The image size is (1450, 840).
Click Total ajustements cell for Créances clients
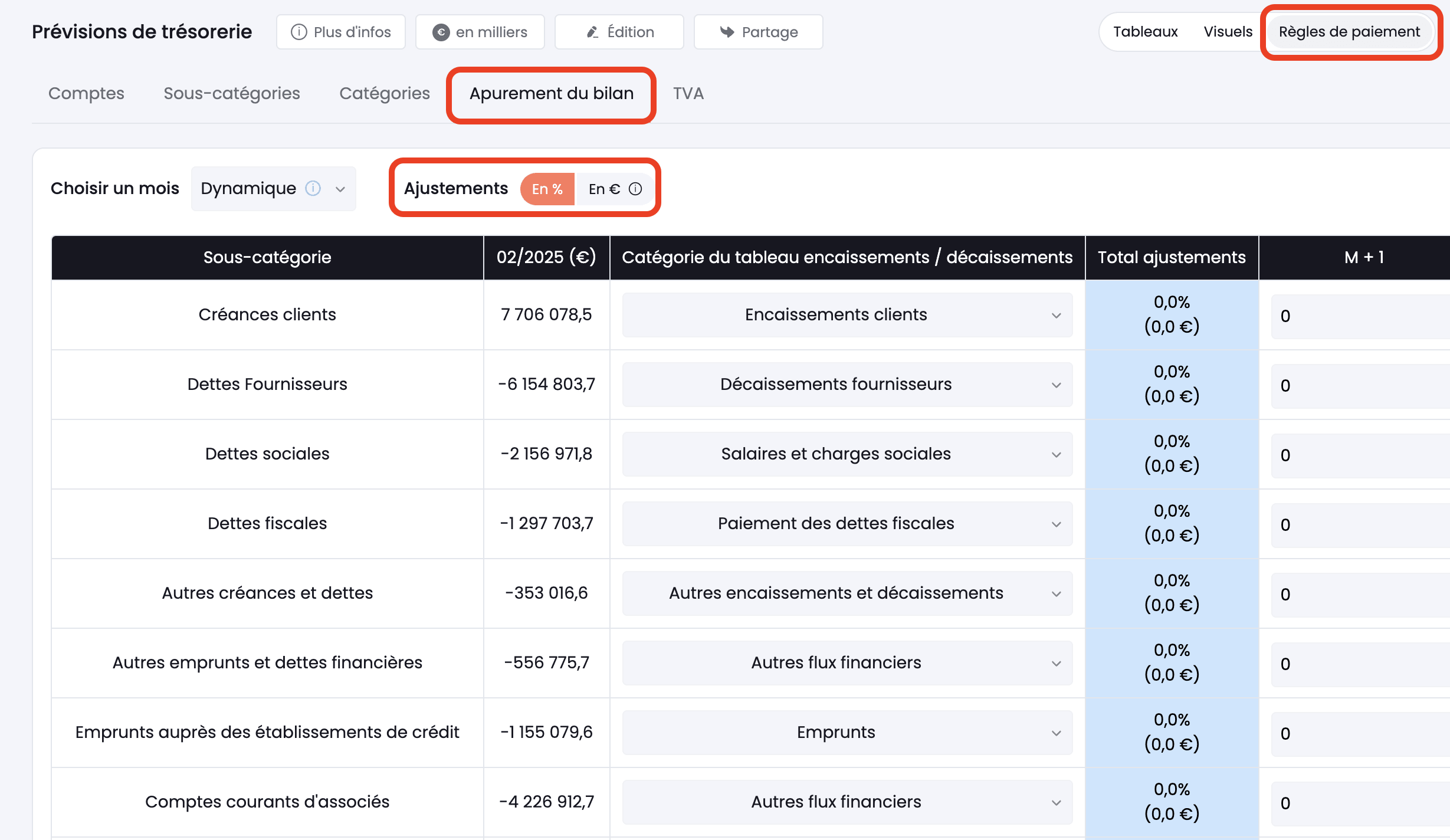tap(1172, 314)
